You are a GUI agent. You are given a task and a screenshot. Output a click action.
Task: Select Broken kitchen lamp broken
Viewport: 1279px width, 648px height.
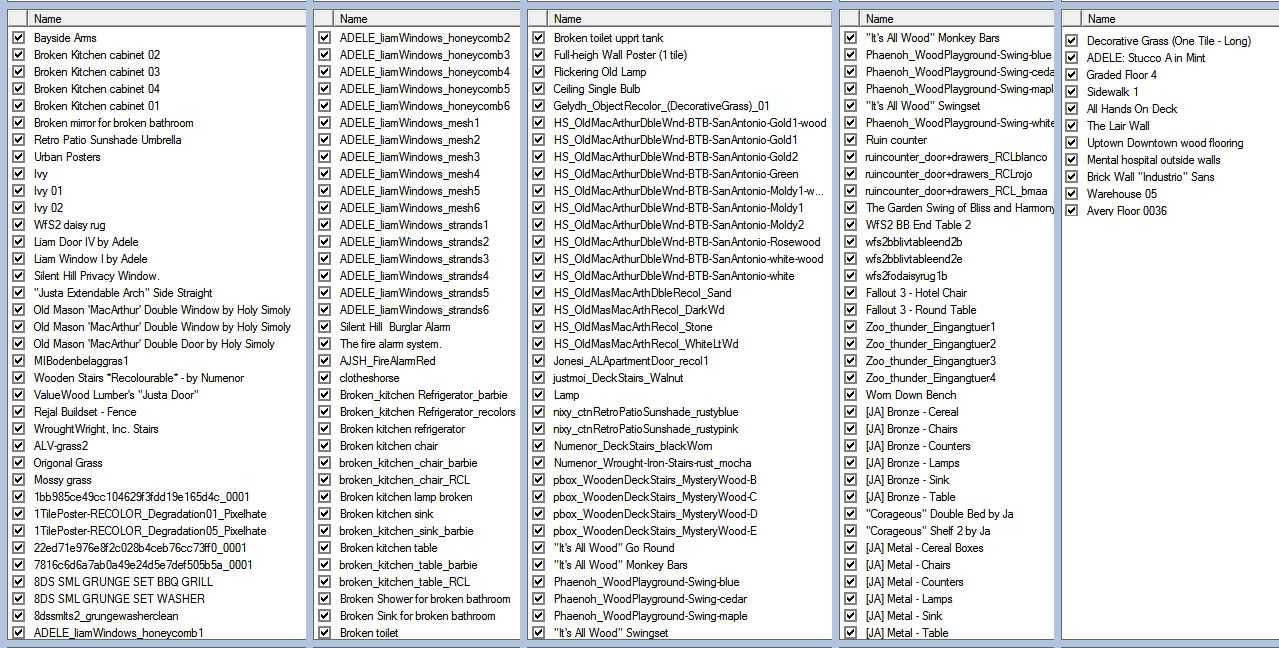coord(406,497)
